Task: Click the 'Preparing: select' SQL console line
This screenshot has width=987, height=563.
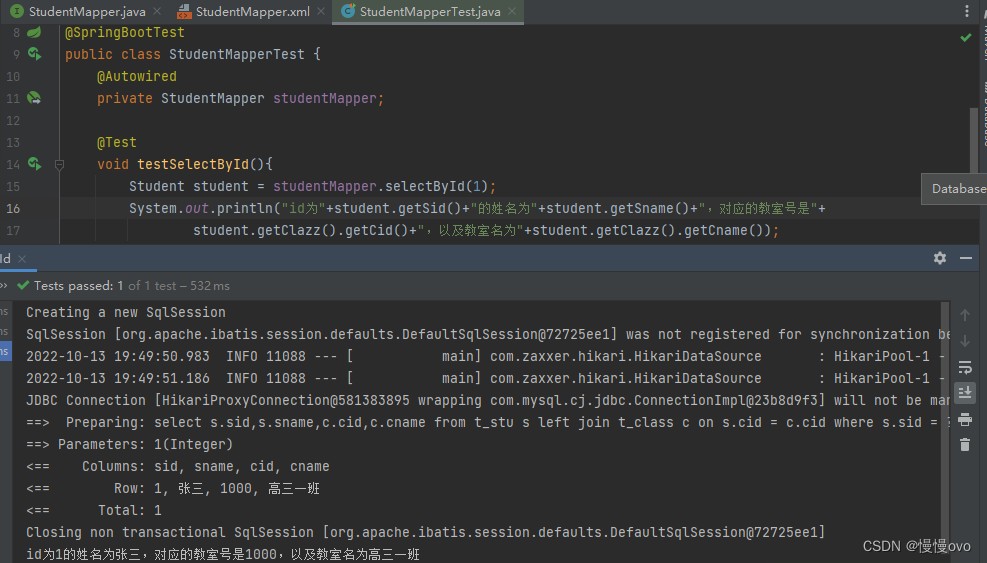Action: pos(488,423)
